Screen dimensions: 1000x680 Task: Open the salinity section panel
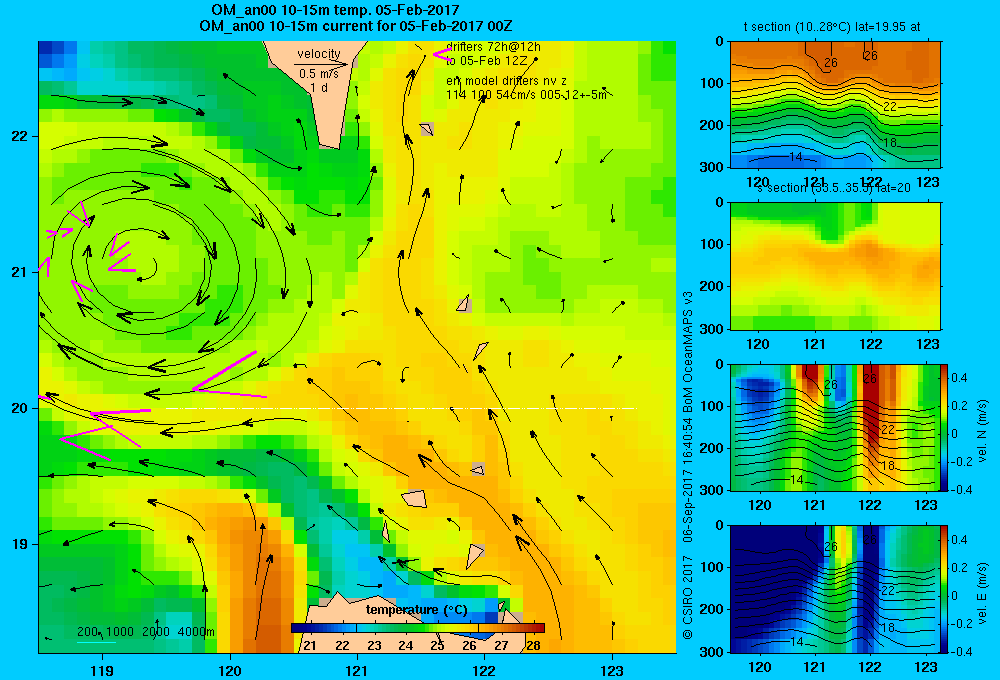tap(835, 266)
